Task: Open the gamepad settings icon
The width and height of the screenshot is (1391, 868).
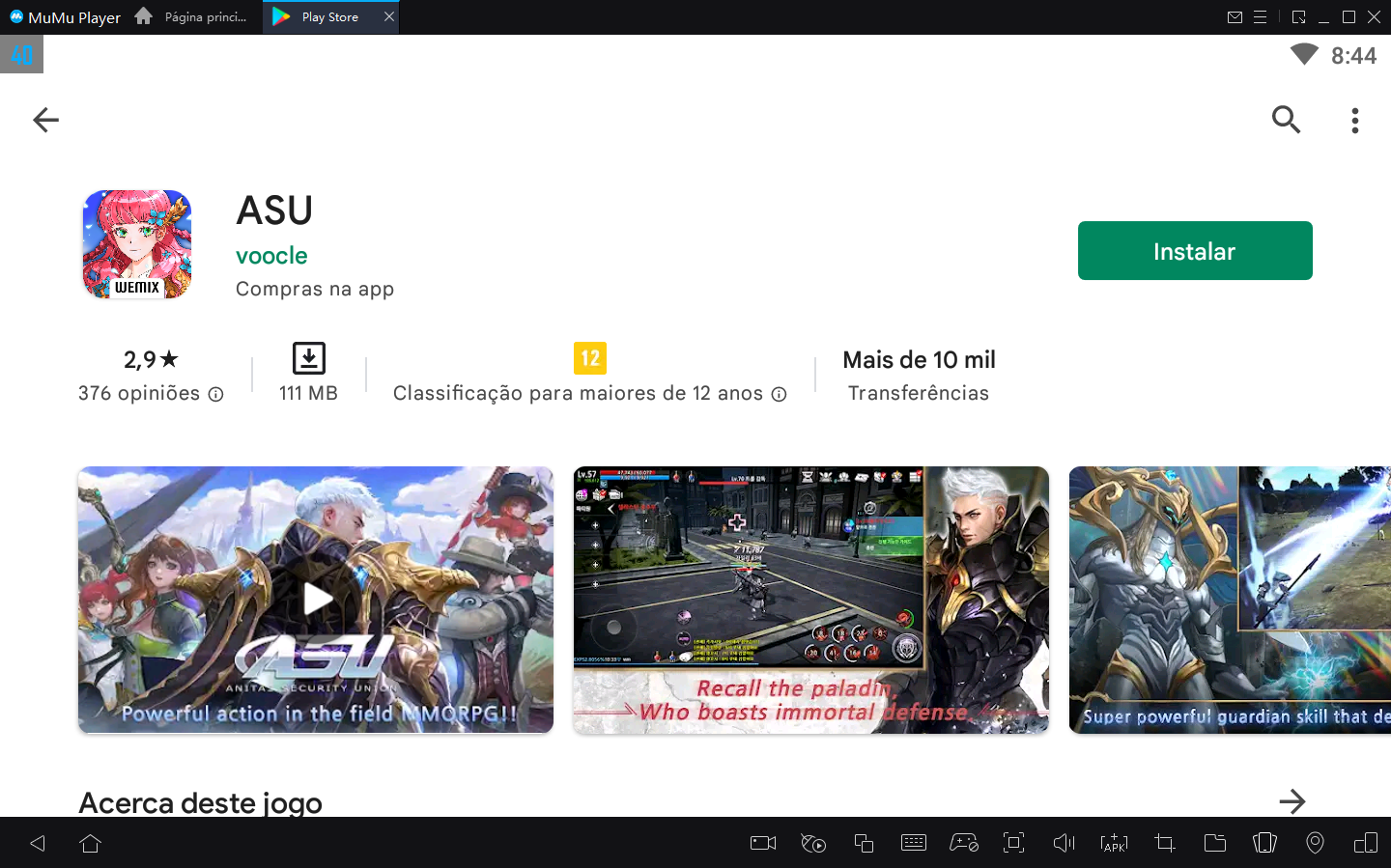Action: tap(964, 843)
